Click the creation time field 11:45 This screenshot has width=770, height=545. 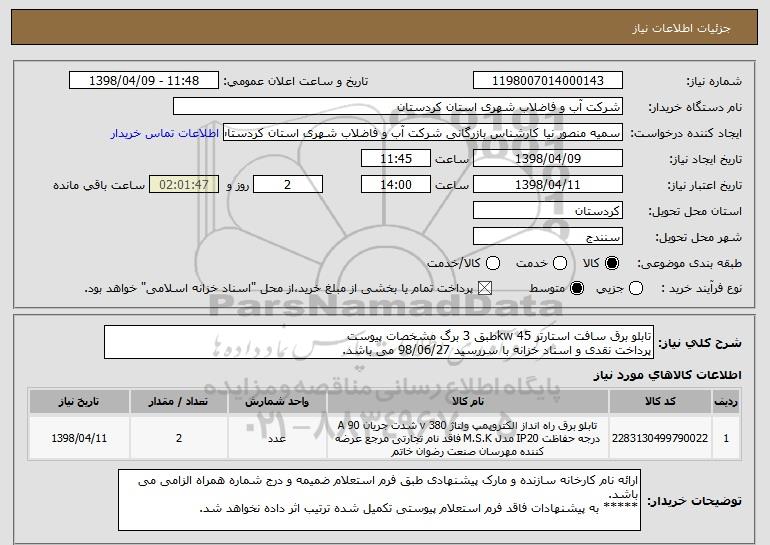[396, 159]
